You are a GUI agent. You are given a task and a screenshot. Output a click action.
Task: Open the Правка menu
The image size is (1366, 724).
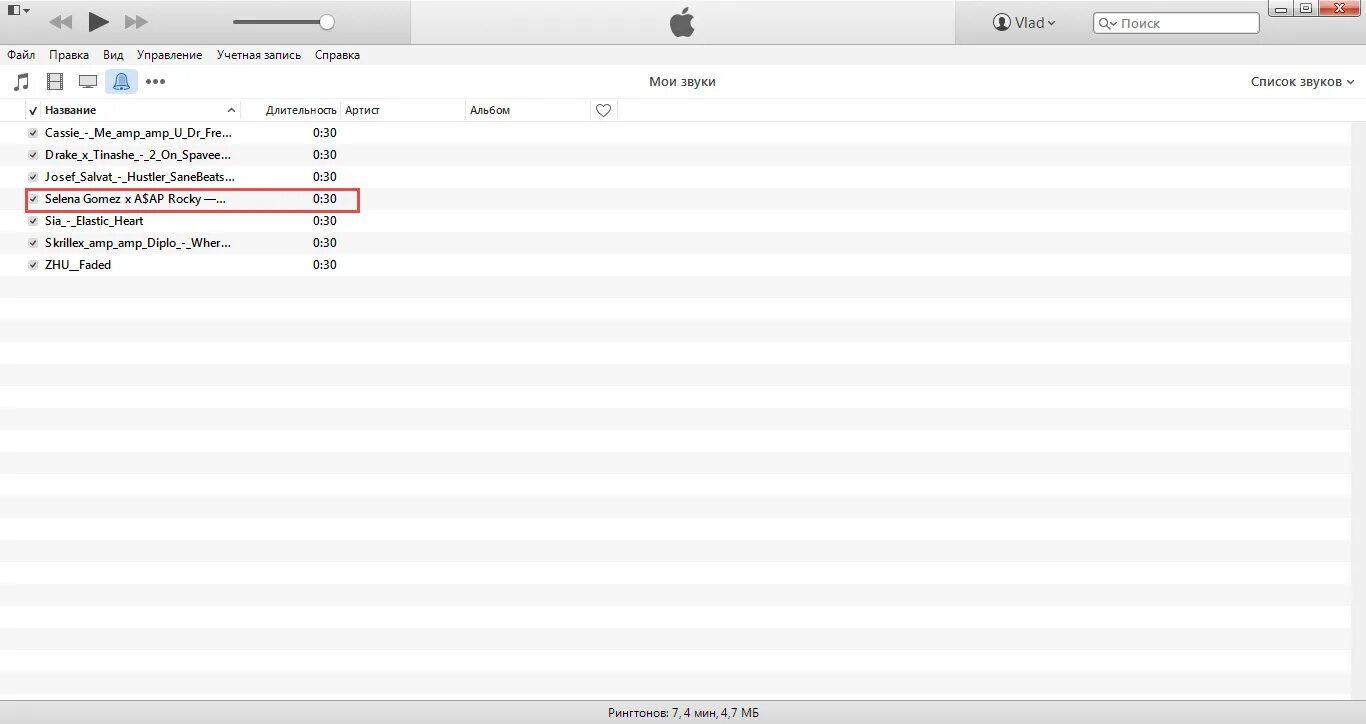69,55
